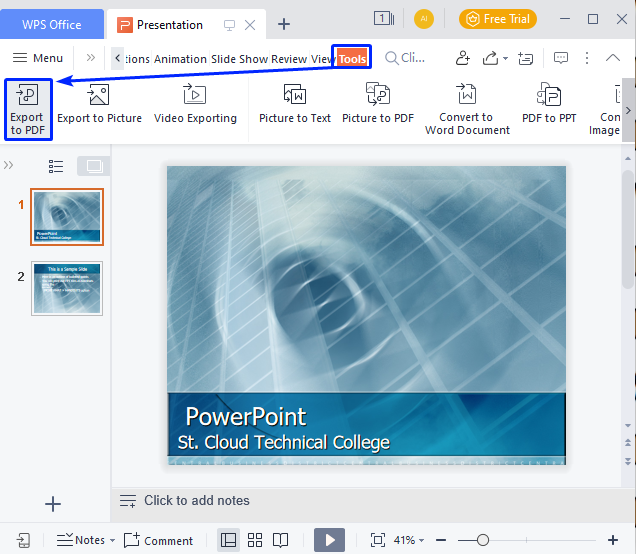
Task: Add a new document tab
Action: (x=284, y=24)
